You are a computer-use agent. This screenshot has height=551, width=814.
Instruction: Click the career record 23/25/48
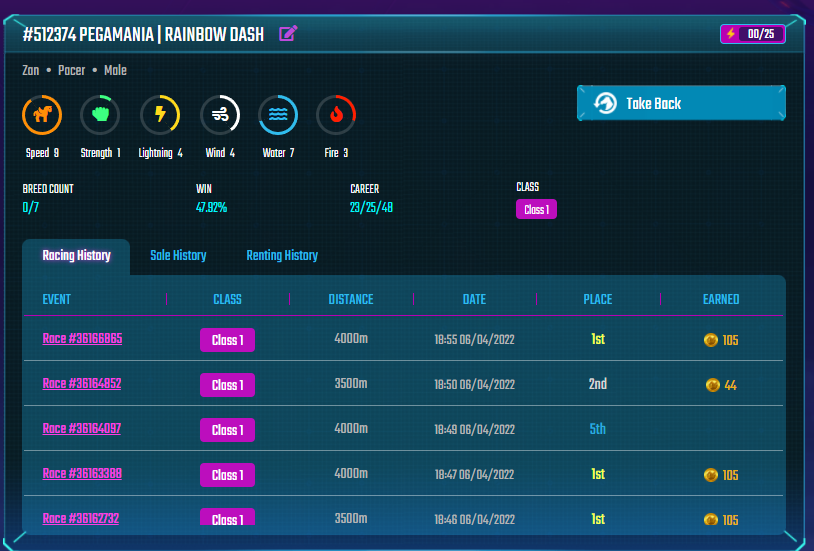pos(371,208)
